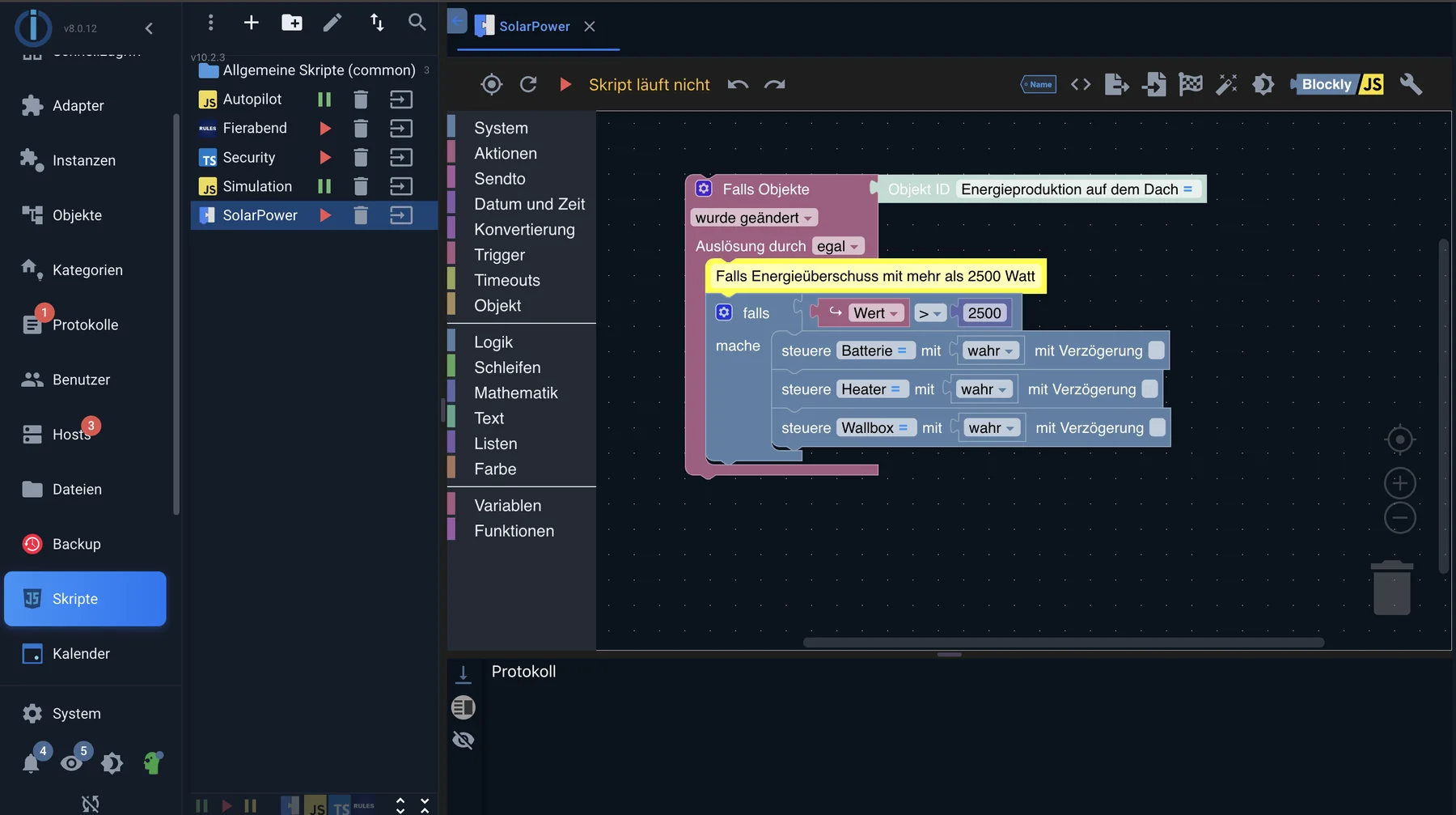Open Kalender in sidebar
1456x815 pixels.
point(85,654)
